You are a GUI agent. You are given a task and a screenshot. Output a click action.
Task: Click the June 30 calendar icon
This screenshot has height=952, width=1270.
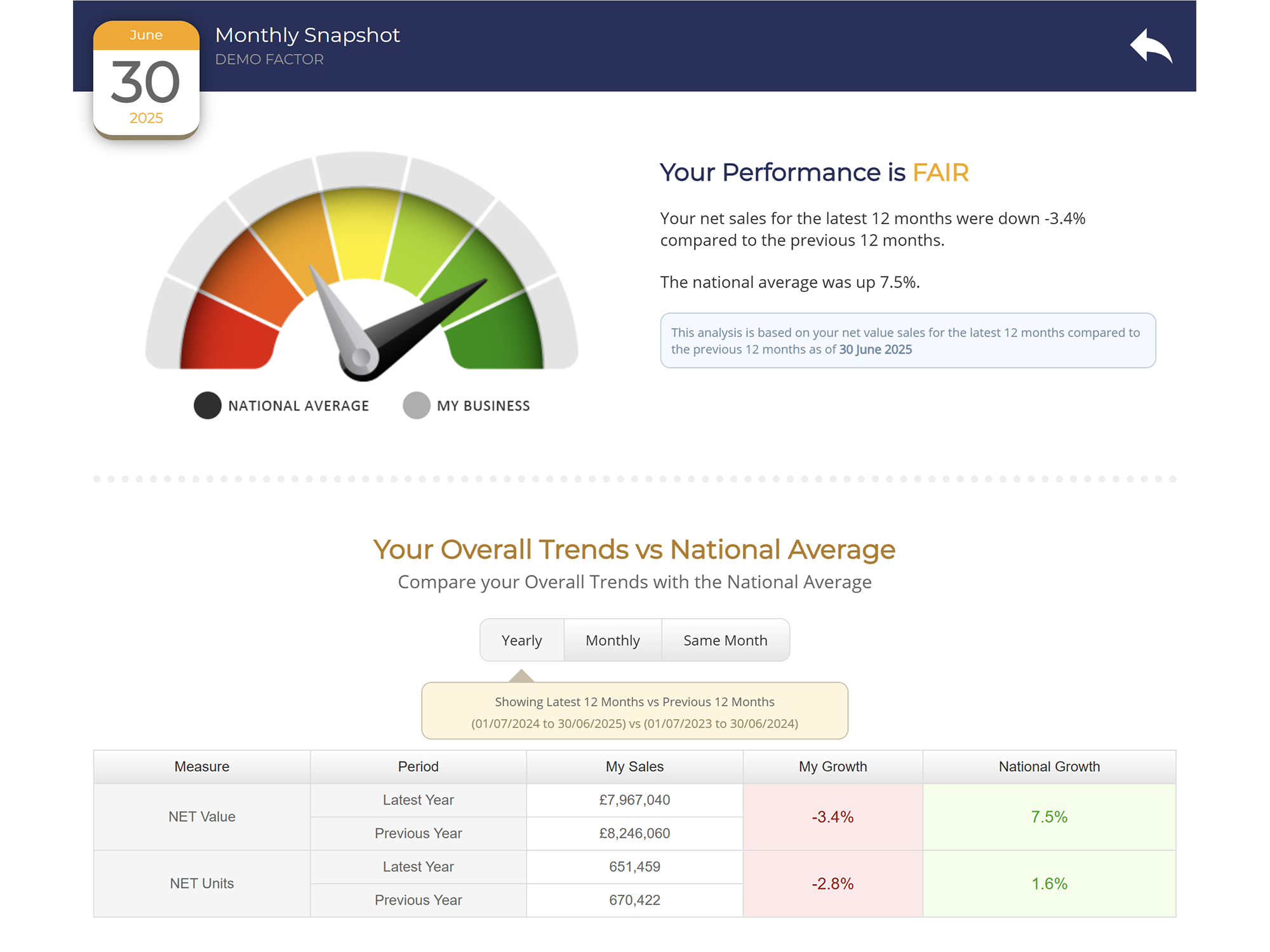coord(146,79)
